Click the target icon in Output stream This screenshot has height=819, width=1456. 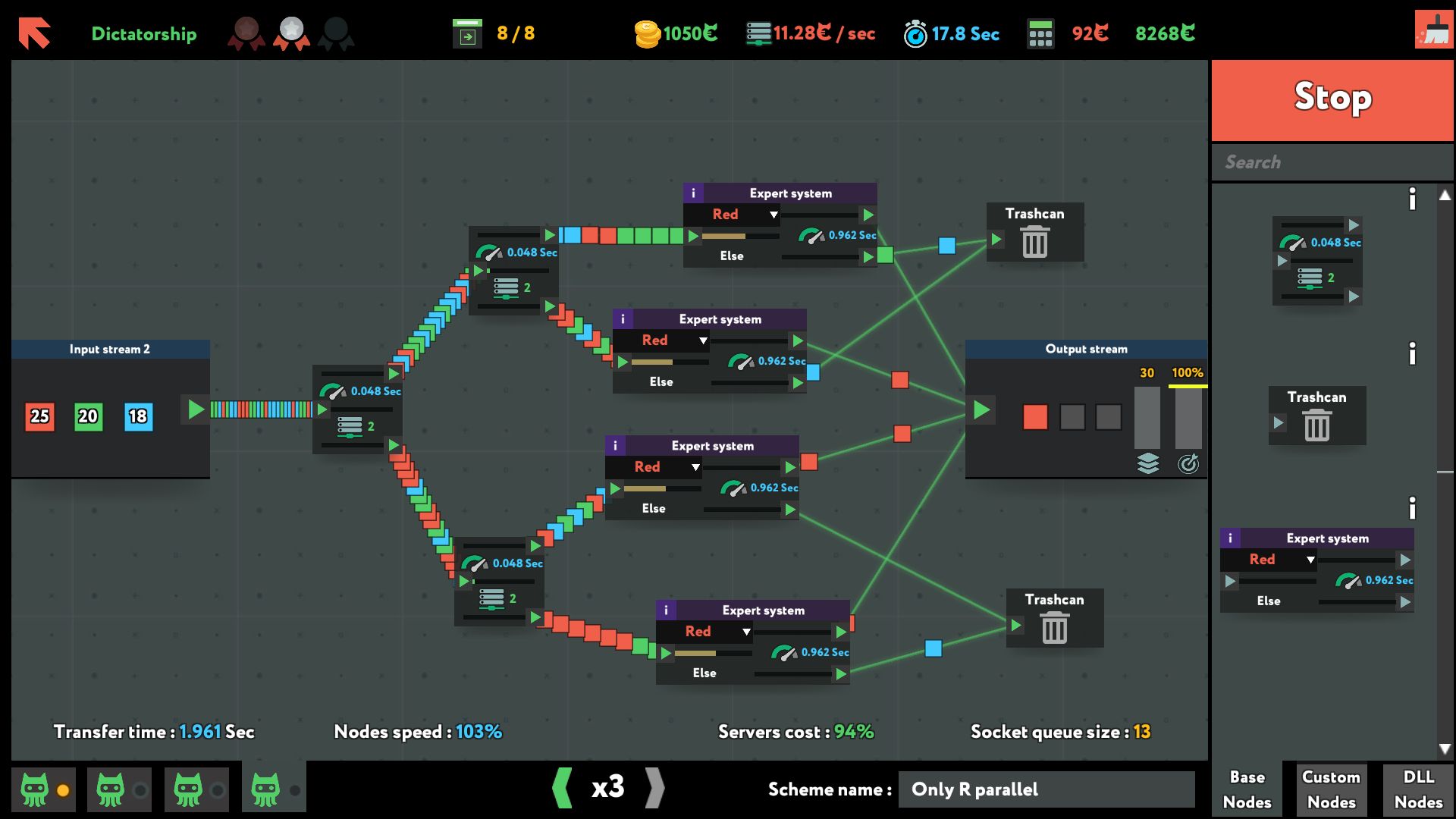pos(1188,463)
